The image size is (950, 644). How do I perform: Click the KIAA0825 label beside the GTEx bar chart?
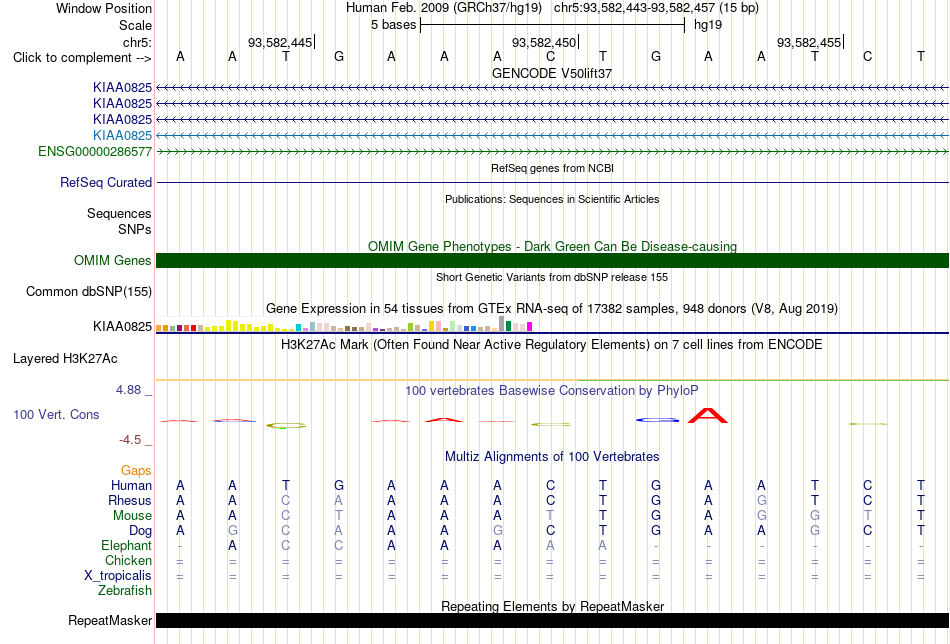[122, 327]
